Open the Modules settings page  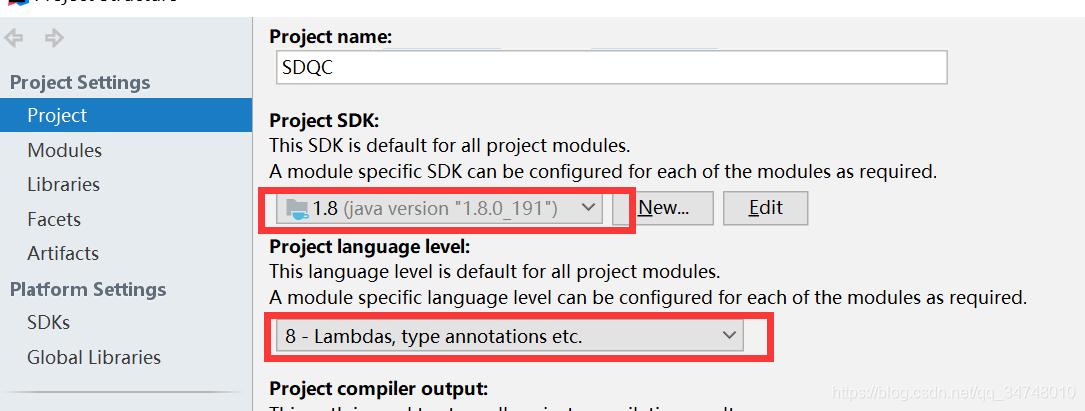click(x=64, y=151)
